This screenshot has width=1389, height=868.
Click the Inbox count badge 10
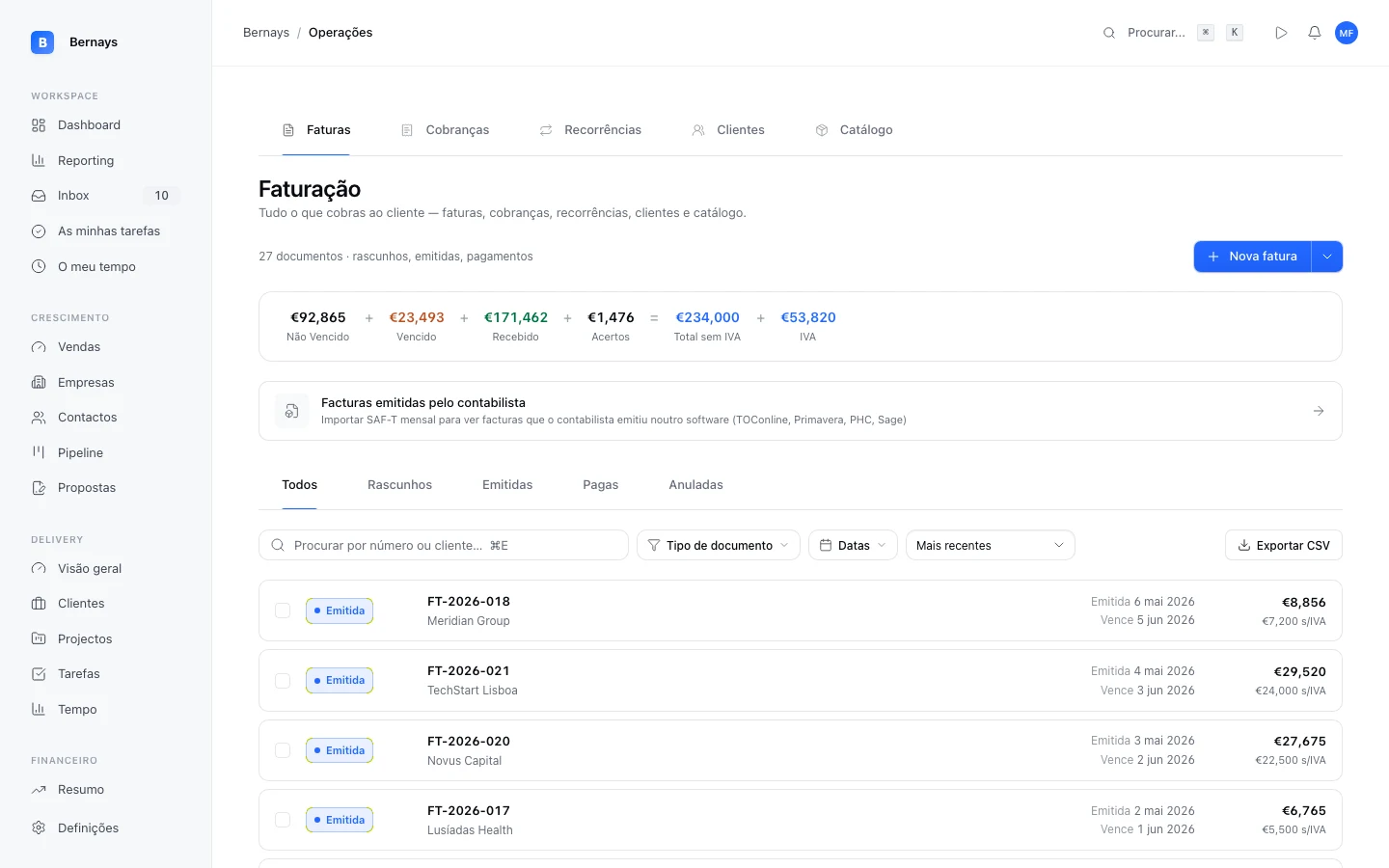pos(161,196)
